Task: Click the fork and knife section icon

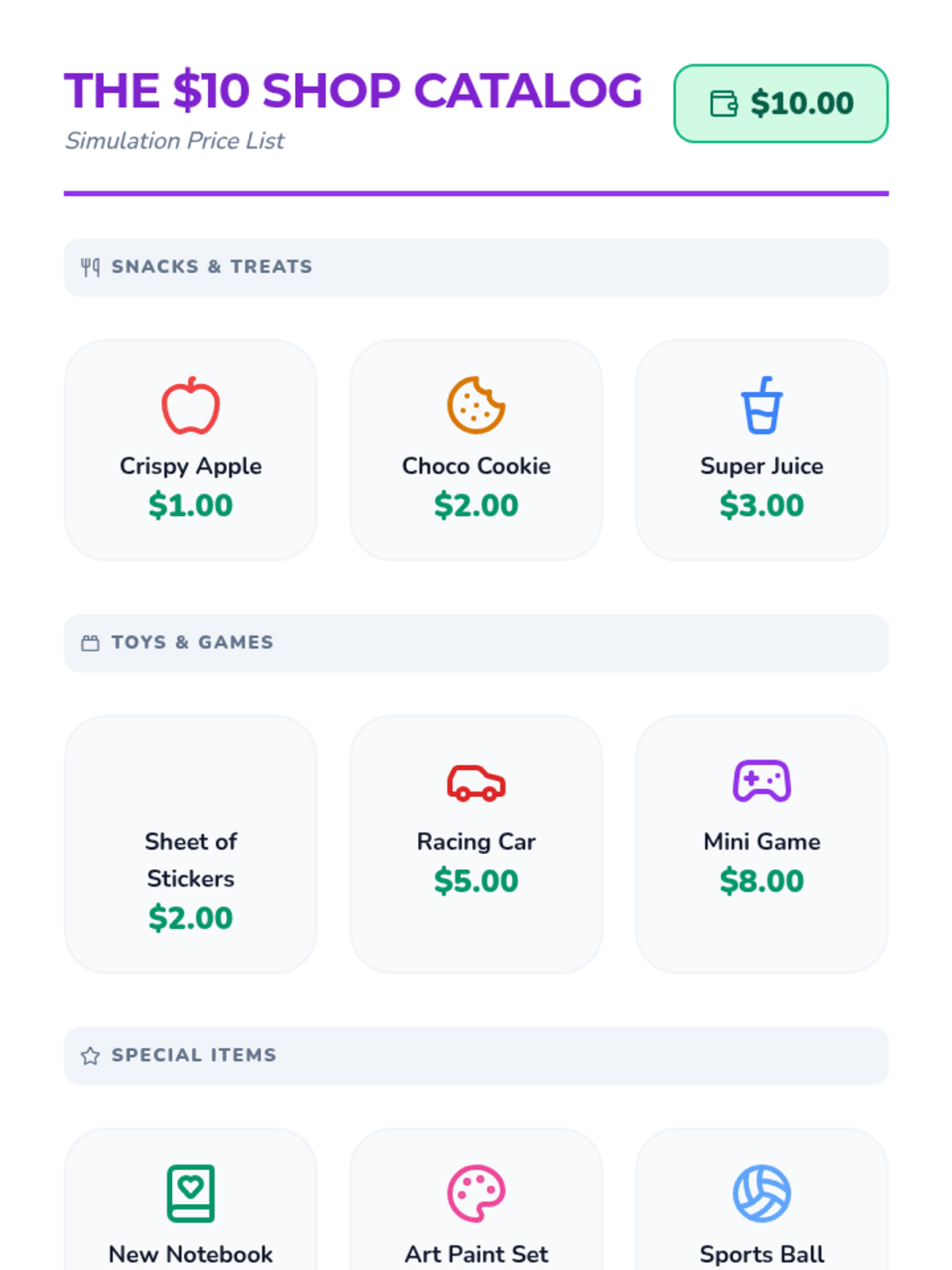Action: pyautogui.click(x=90, y=267)
